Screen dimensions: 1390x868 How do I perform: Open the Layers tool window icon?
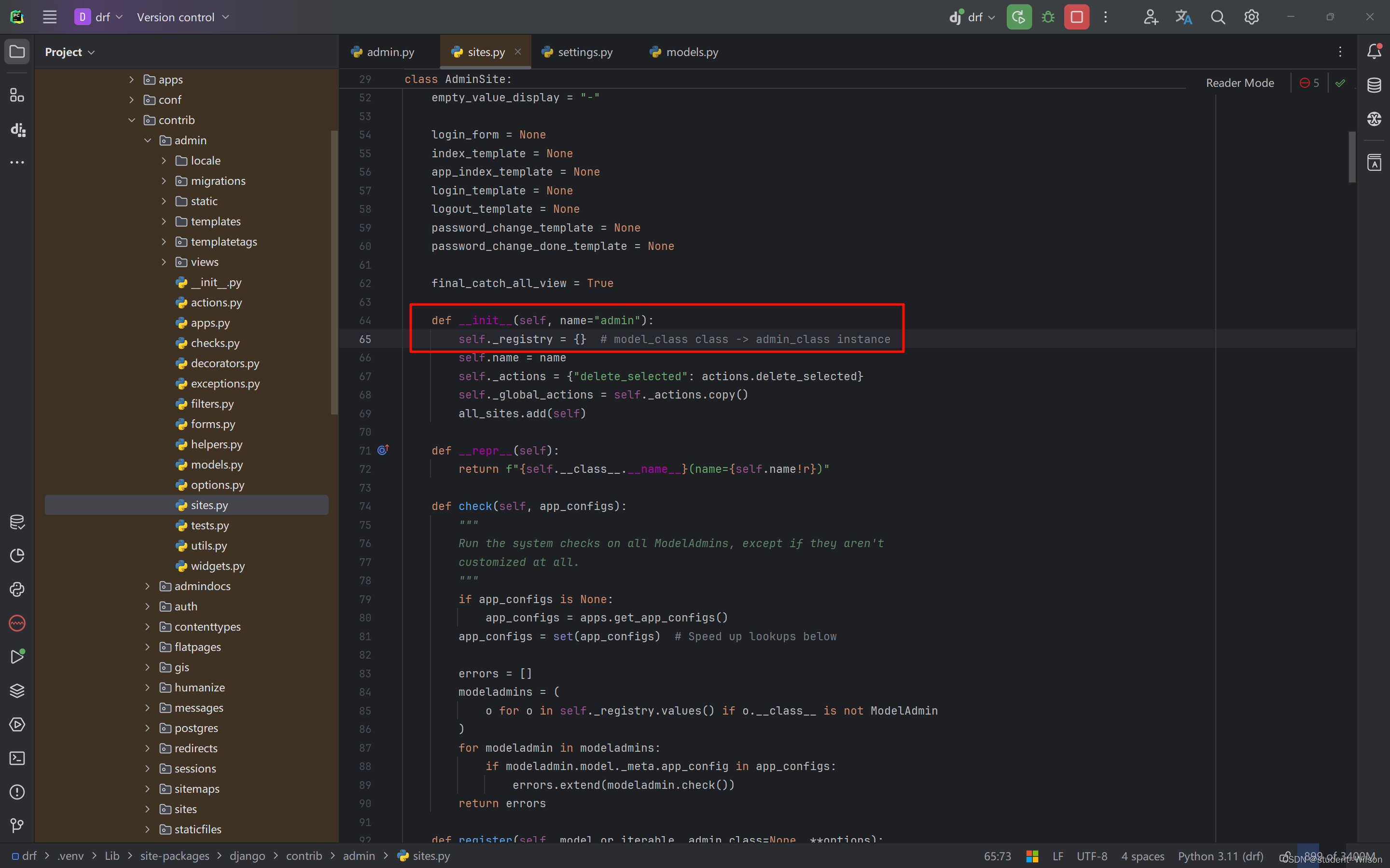coord(17,690)
